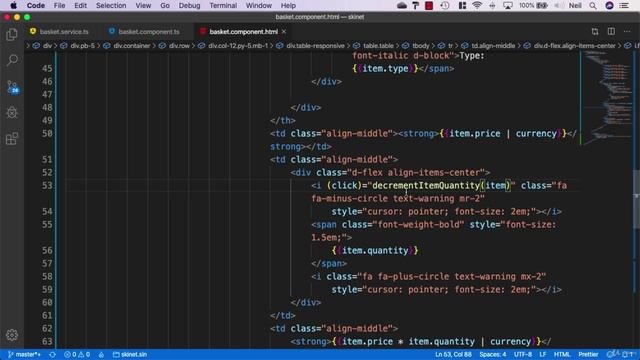Click line number 53 in gutter
Viewport: 640px width, 360px height.
47,185
